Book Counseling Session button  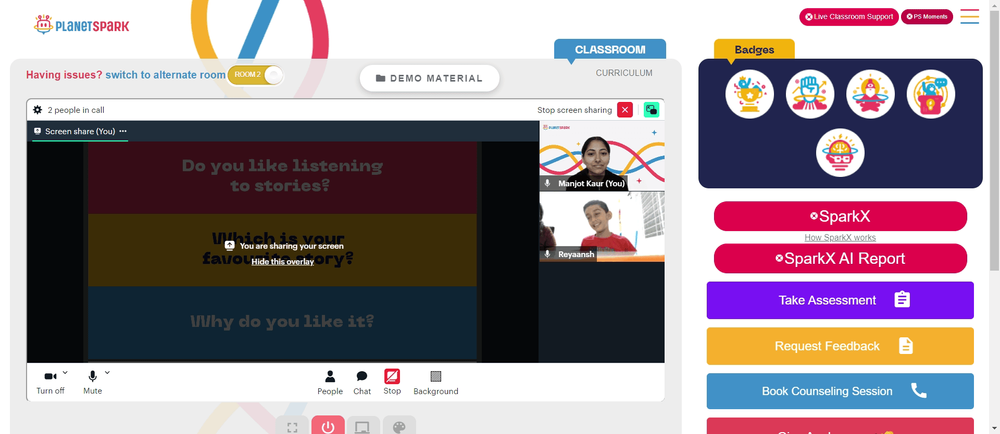[840, 391]
